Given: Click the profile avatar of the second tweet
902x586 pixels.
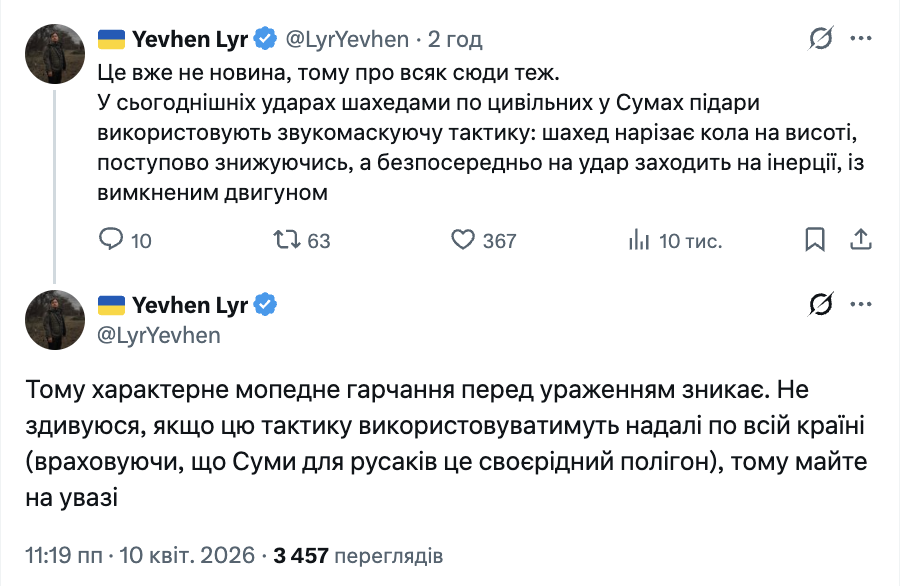Looking at the screenshot, I should point(55,321).
